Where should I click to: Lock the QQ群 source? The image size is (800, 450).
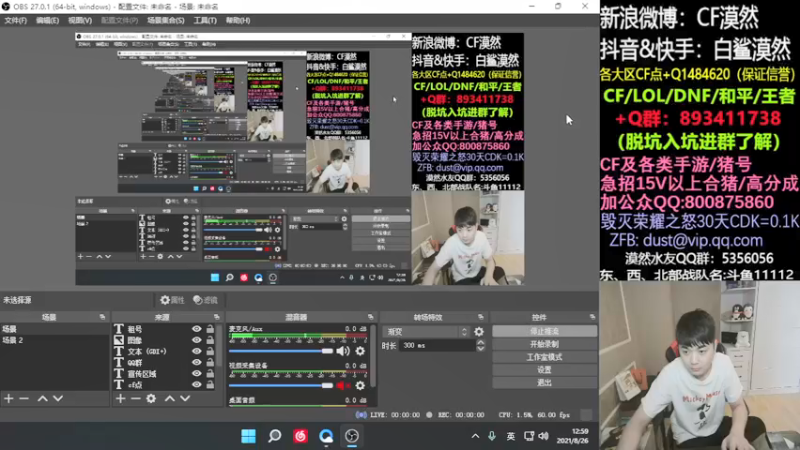(210, 363)
